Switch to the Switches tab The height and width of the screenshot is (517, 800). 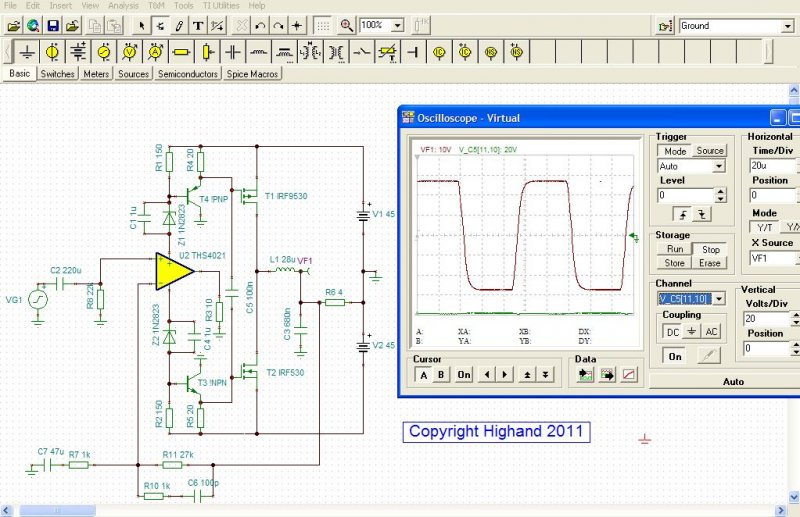point(58,74)
